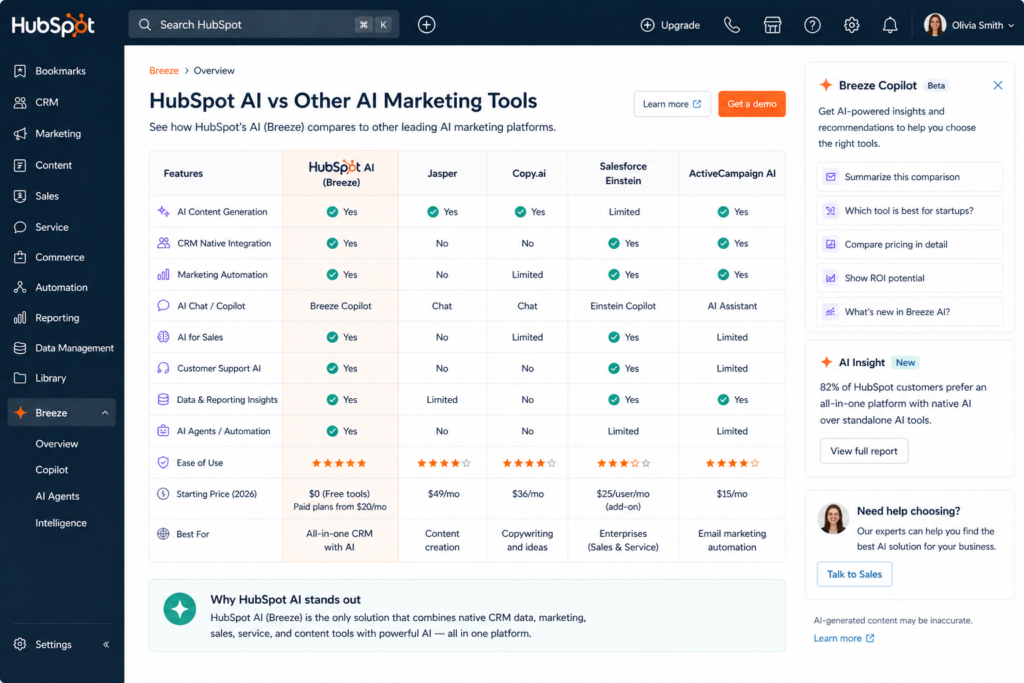Viewport: 1024px width, 683px height.
Task: Open the top bar settings gear
Action: tap(852, 25)
